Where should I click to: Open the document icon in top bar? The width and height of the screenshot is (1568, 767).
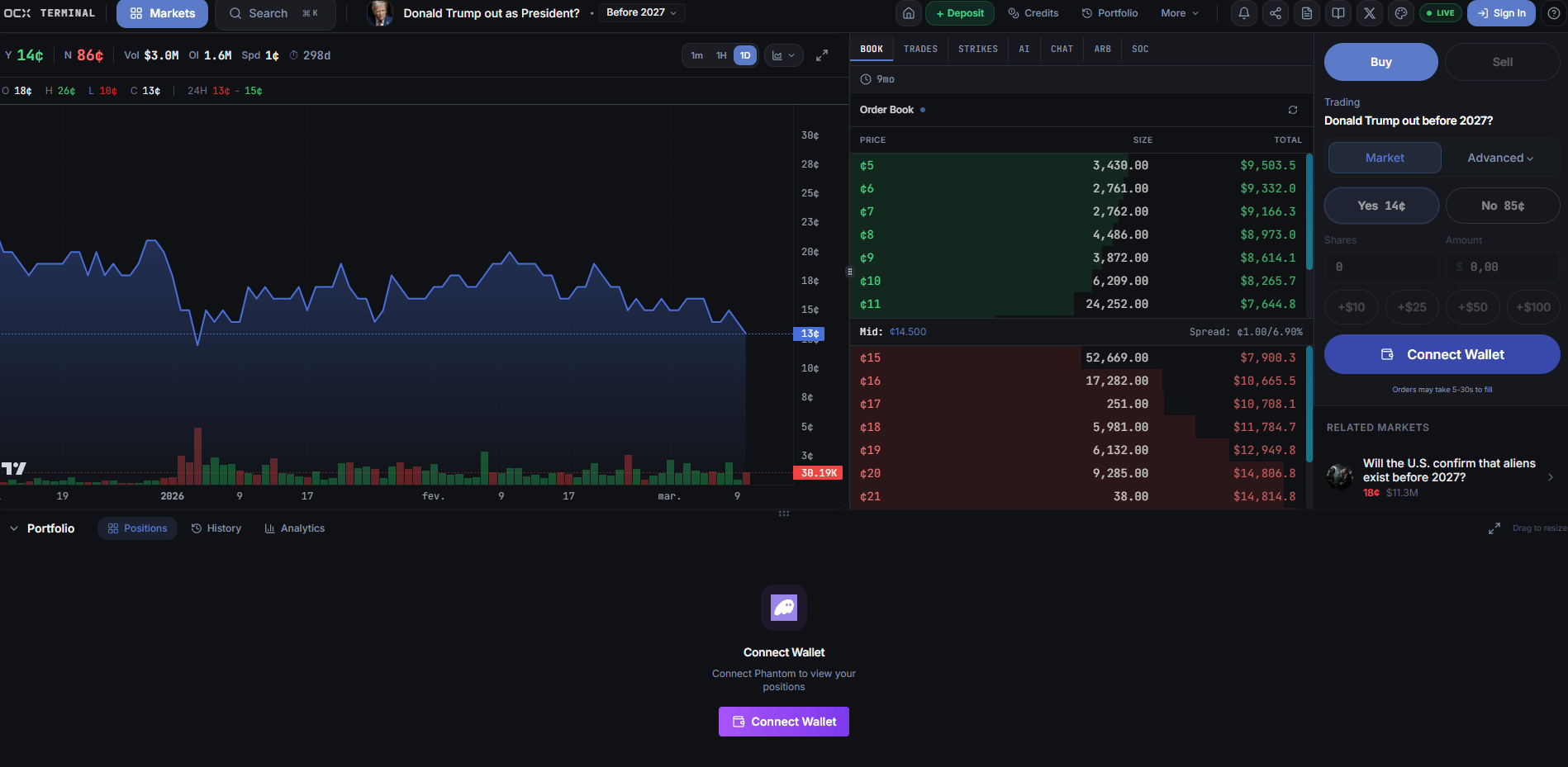(1307, 13)
